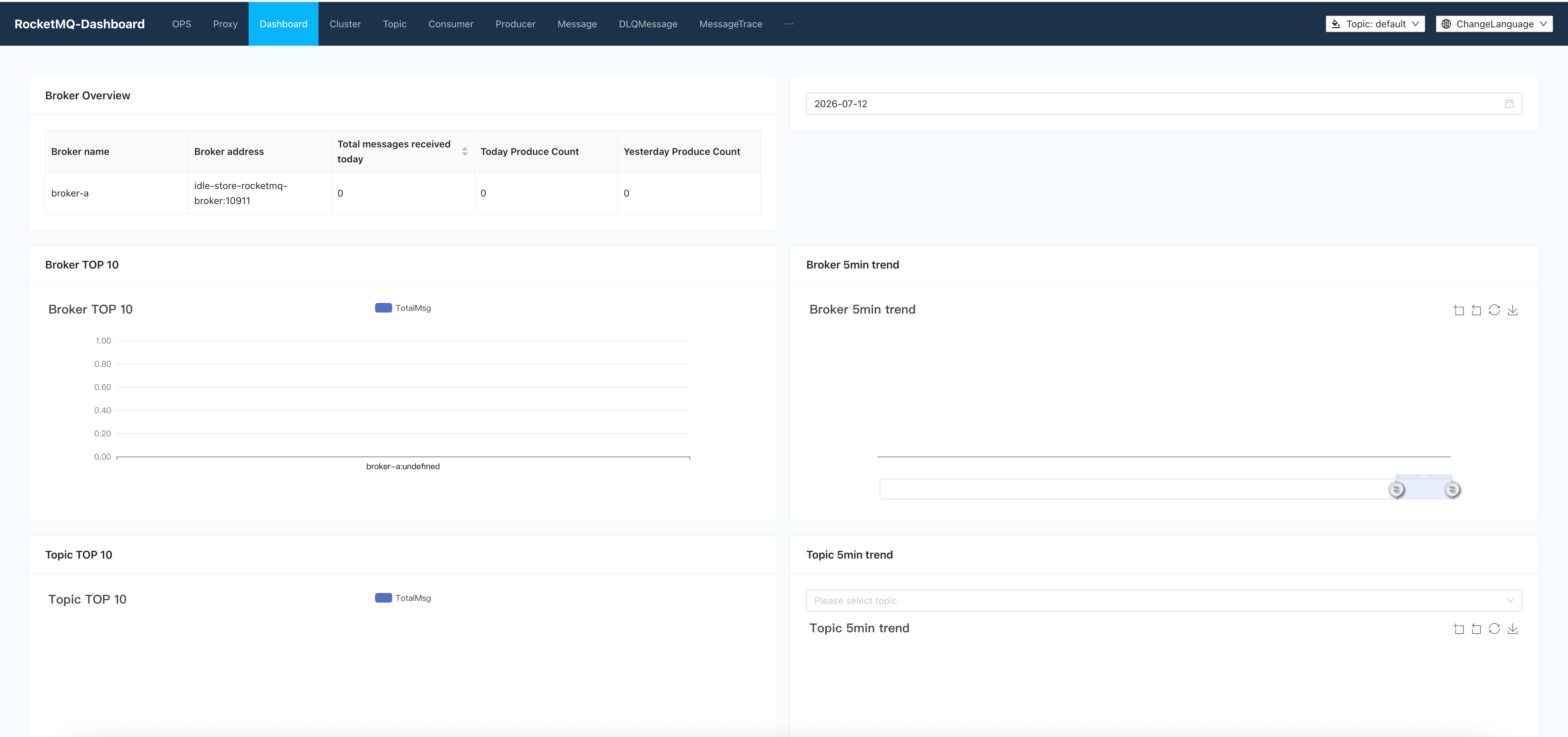This screenshot has height=737, width=1568.
Task: Reset zoom in Broker 5min trend chart
Action: pos(1476,310)
